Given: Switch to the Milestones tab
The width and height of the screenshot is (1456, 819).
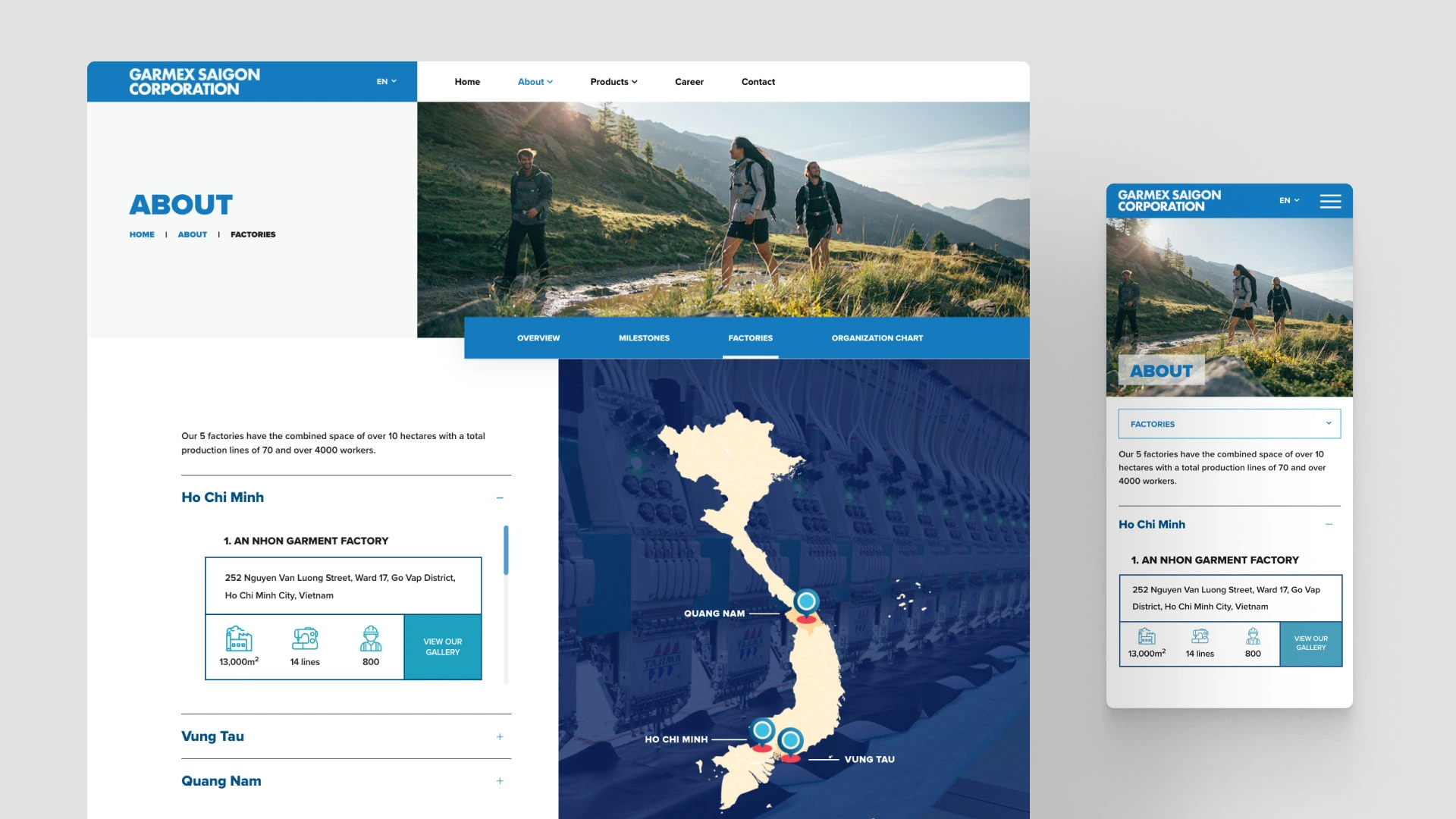Looking at the screenshot, I should pos(644,338).
